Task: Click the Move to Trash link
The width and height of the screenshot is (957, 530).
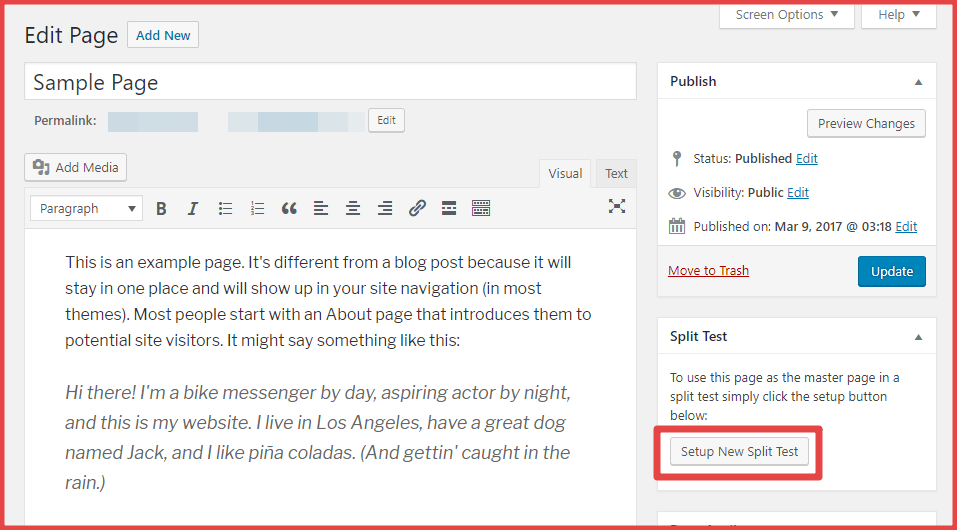Action: (x=708, y=271)
